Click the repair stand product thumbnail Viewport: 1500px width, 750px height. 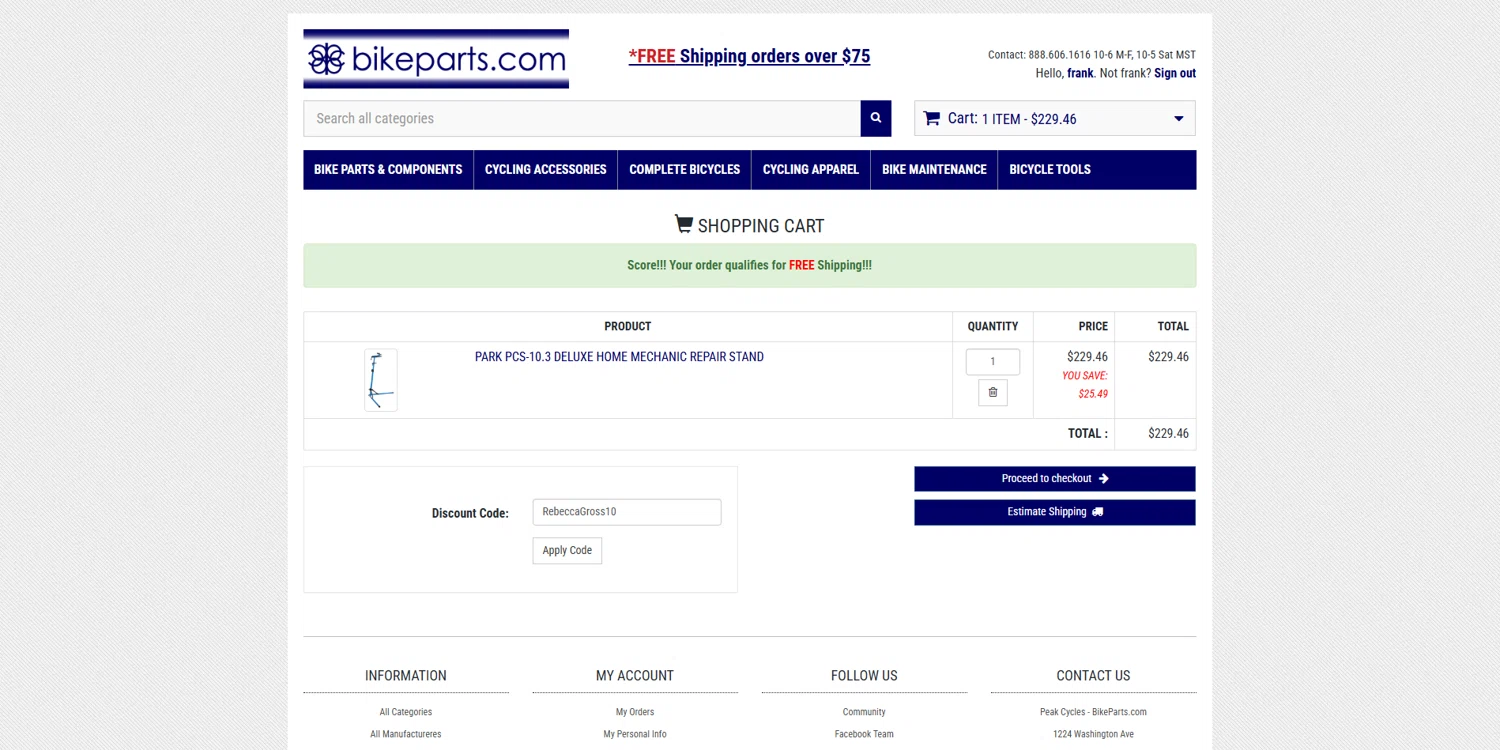(x=381, y=380)
